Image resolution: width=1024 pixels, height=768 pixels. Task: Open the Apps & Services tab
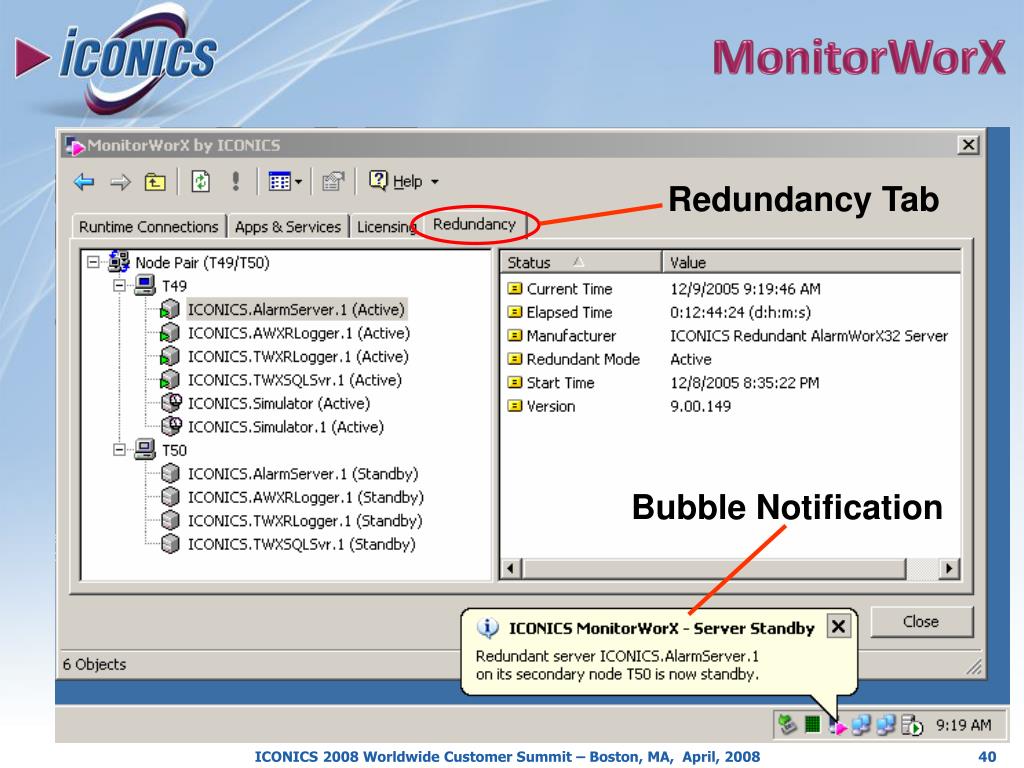point(288,227)
